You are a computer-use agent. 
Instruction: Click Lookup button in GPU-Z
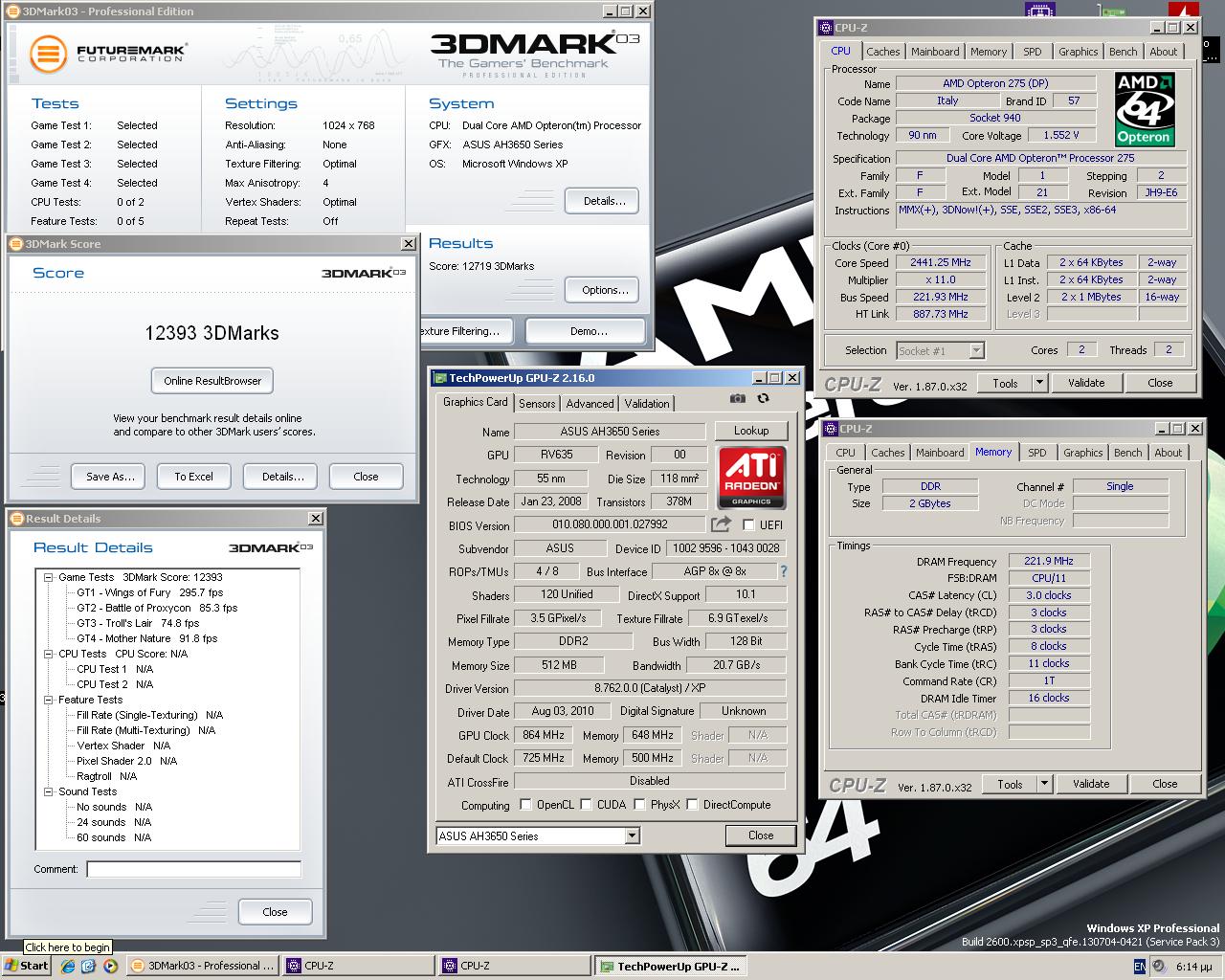click(x=751, y=431)
